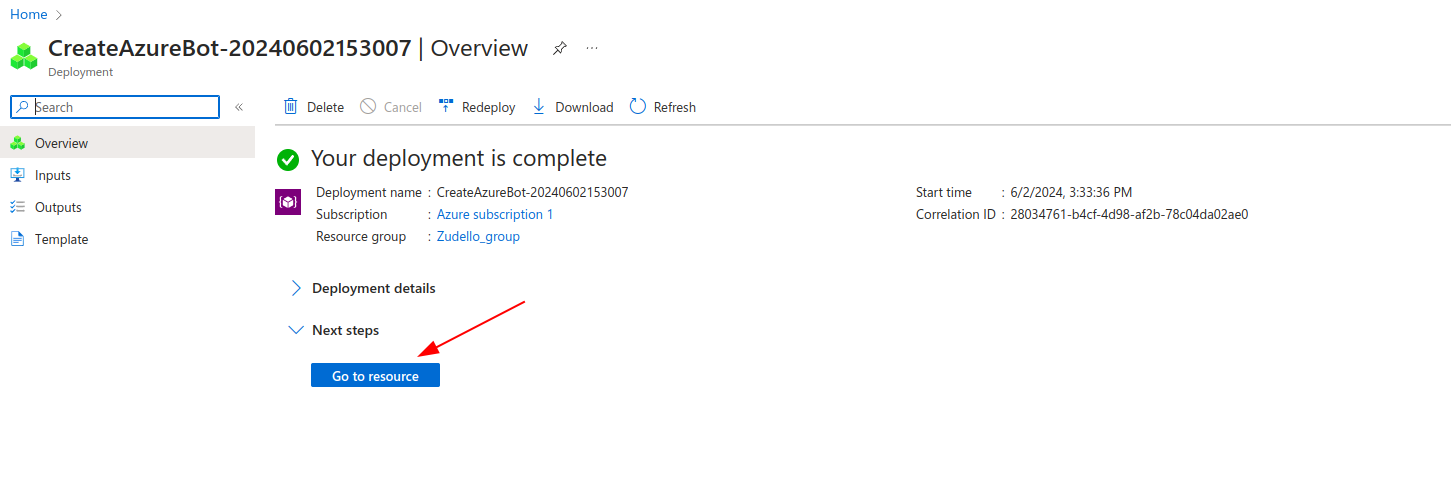Click the page title CreateAzureBot Overview
Image resolution: width=1451 pixels, height=489 pixels.
pos(288,48)
